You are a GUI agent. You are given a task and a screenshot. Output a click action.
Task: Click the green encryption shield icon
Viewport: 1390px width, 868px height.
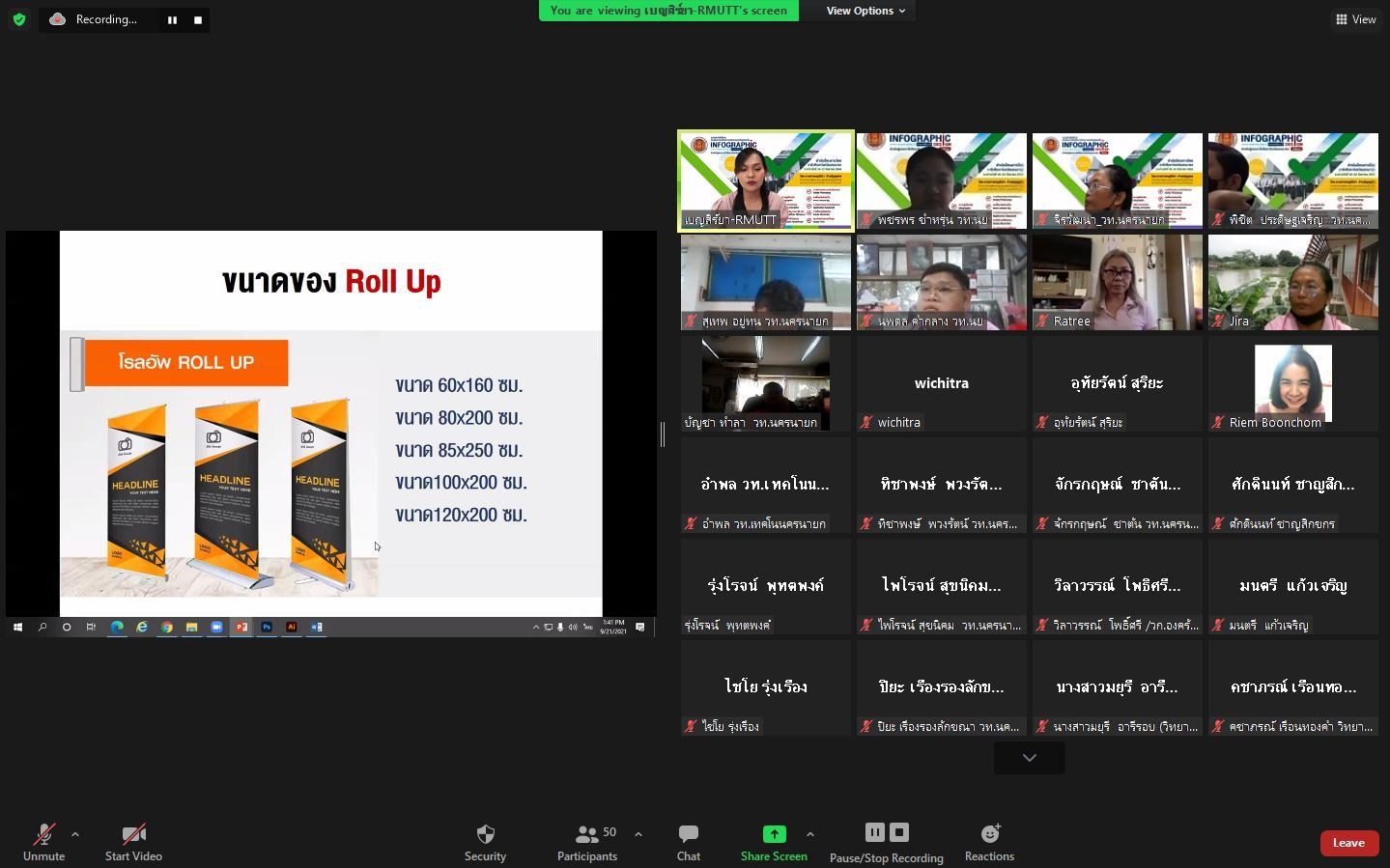(x=19, y=19)
